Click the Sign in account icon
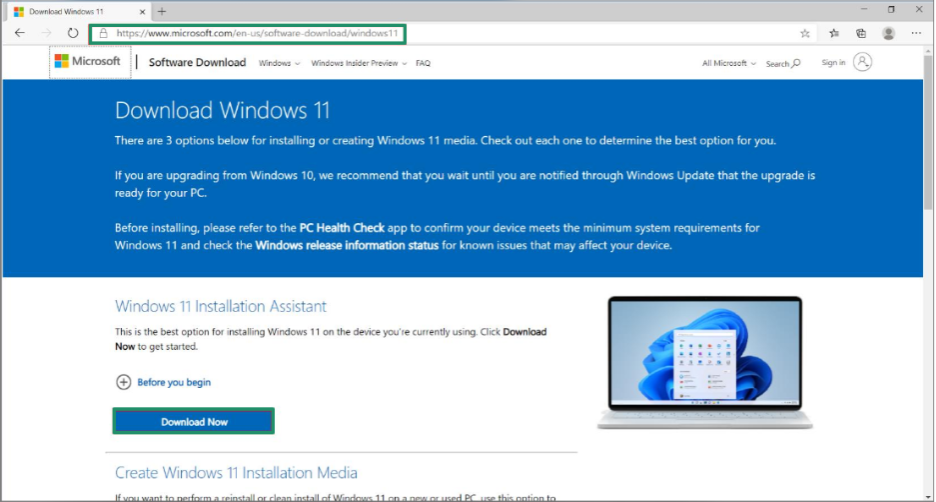The height and width of the screenshot is (502, 936). [x=863, y=62]
